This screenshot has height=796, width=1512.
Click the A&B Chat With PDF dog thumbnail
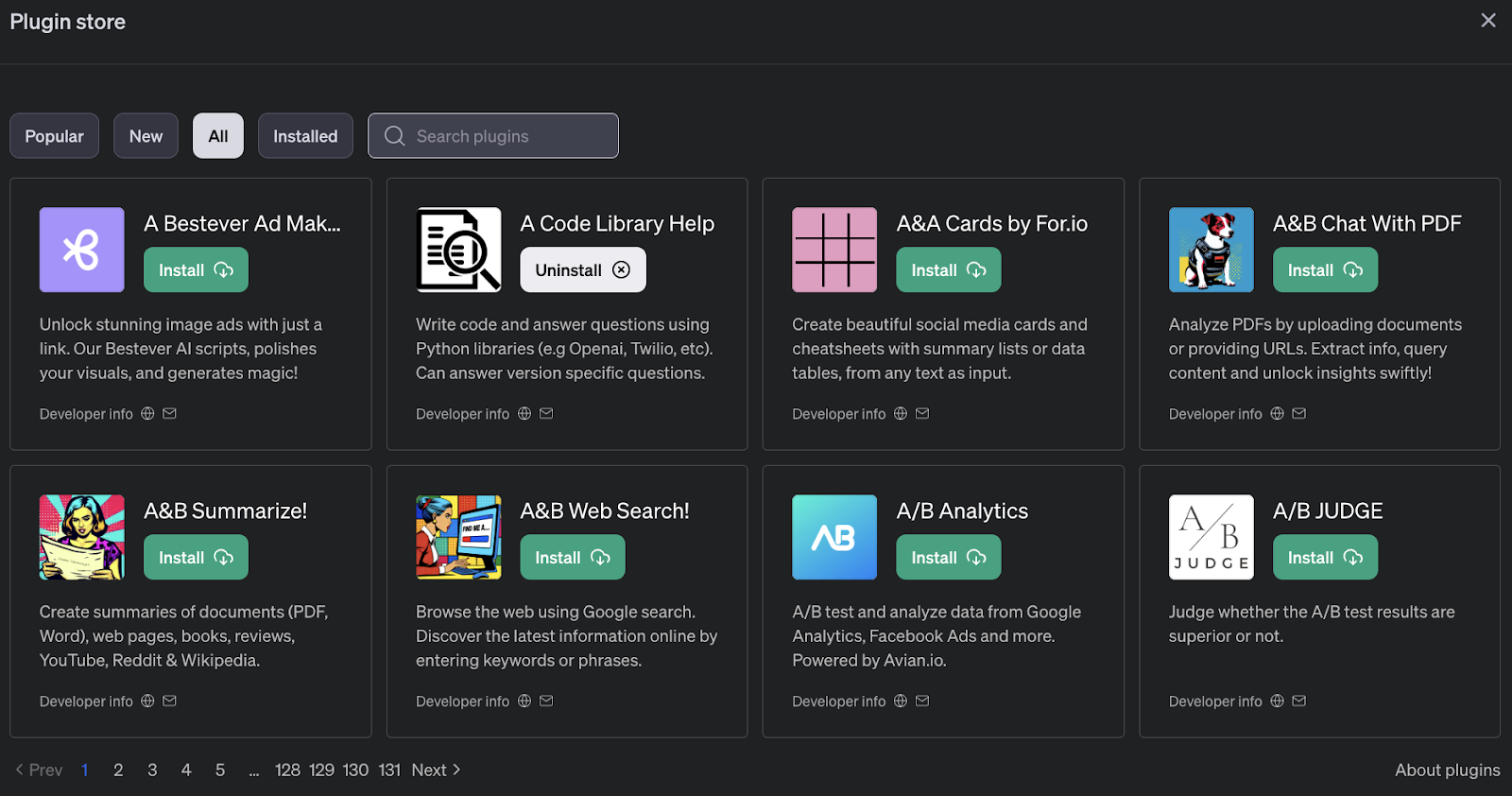[1211, 250]
